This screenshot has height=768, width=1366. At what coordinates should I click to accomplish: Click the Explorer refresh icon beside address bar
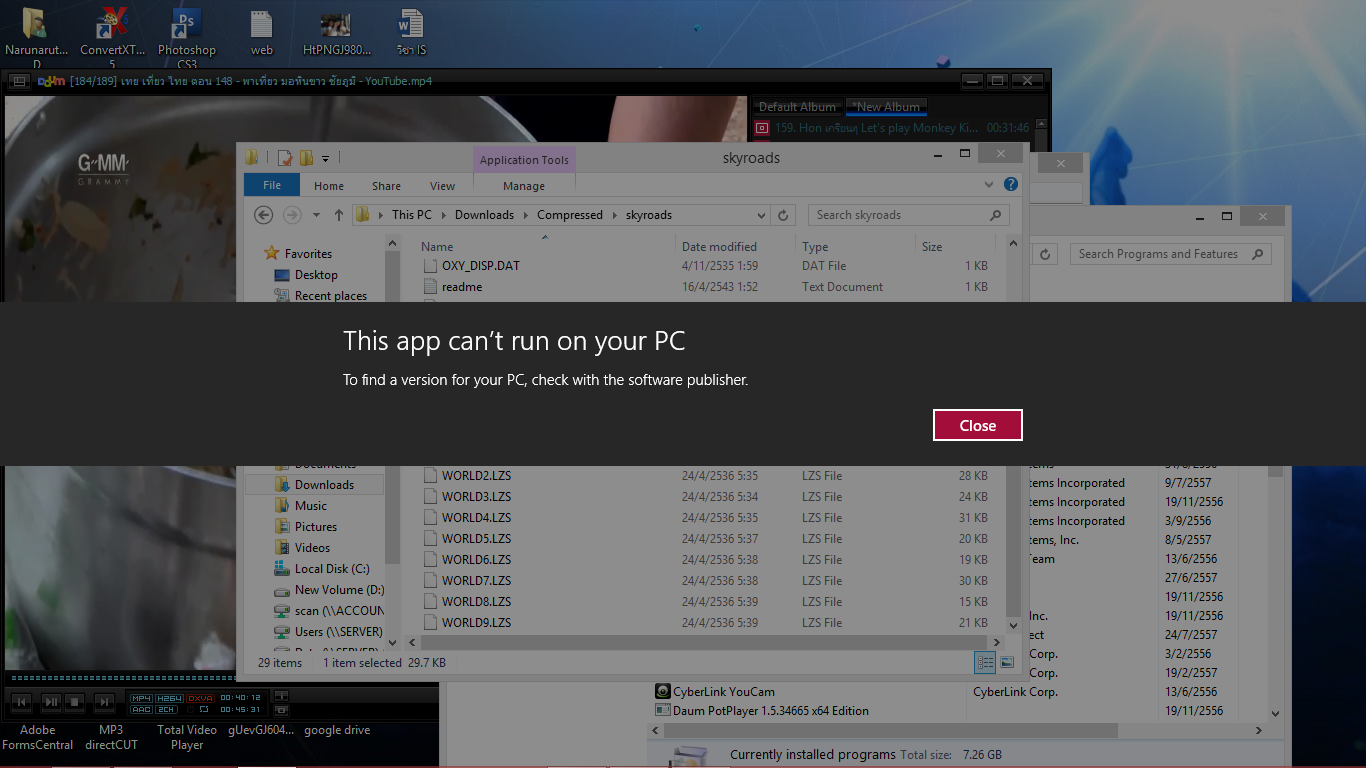click(783, 215)
